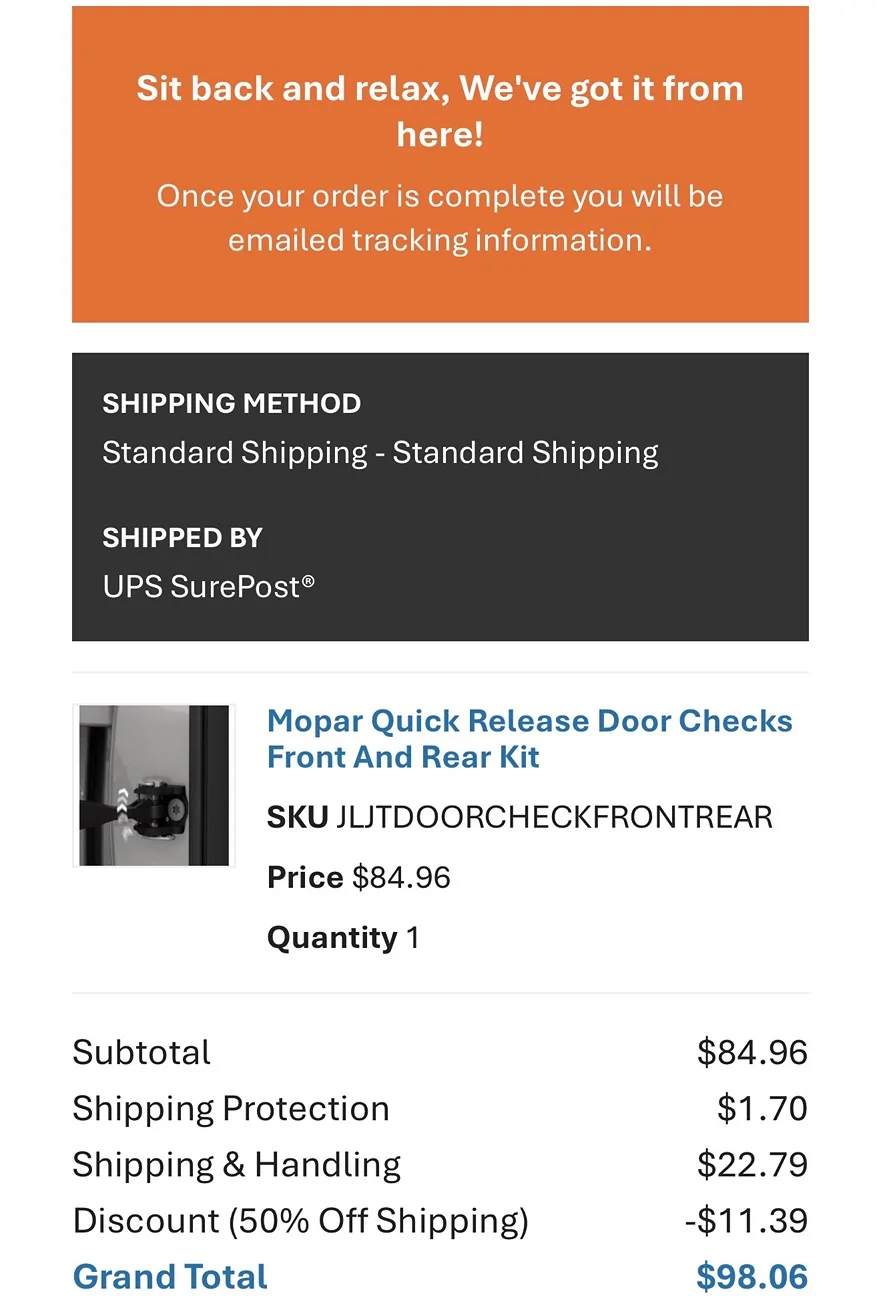
Task: Click the UPS SurePost carrier text
Action: pos(209,586)
